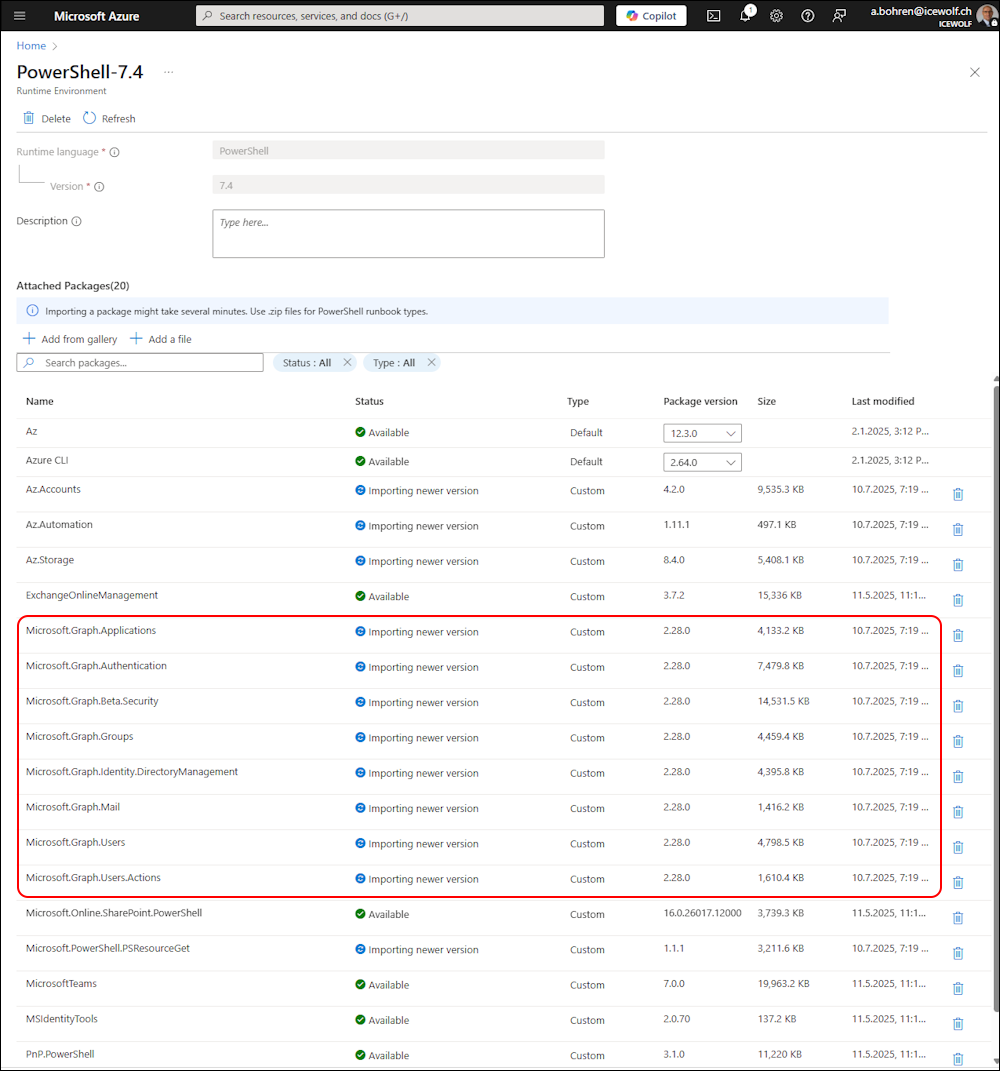Show info tooltip for Version

pos(99,186)
